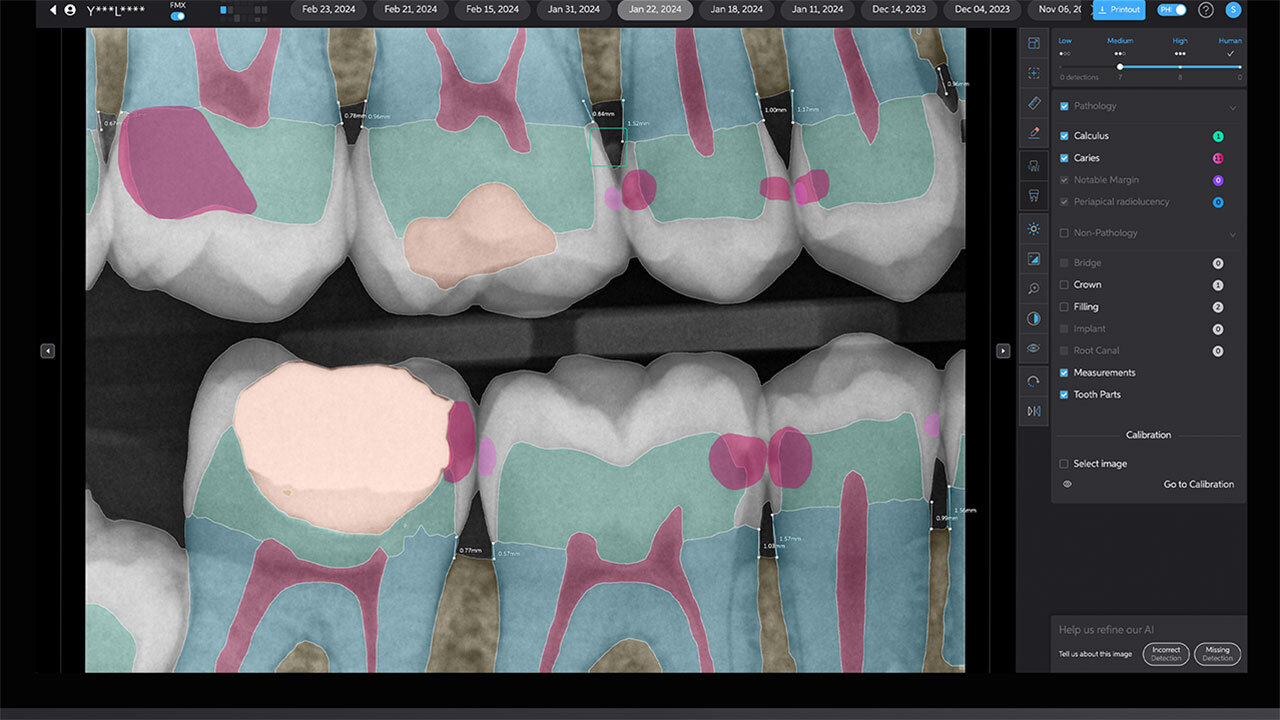Viewport: 1280px width, 720px height.
Task: Toggle the PHI switch
Action: pyautogui.click(x=1171, y=10)
